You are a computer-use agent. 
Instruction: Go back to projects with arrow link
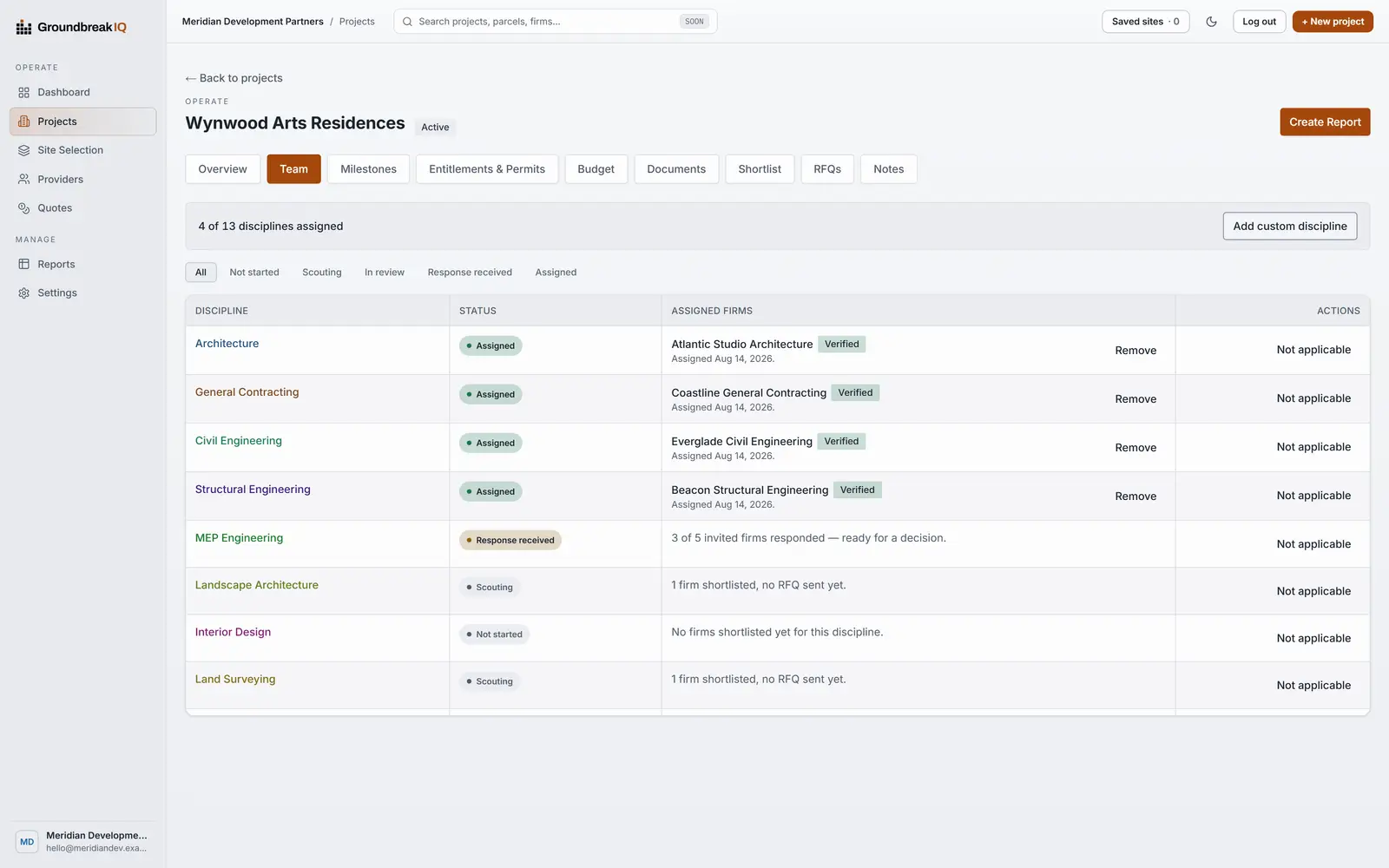[x=234, y=78]
